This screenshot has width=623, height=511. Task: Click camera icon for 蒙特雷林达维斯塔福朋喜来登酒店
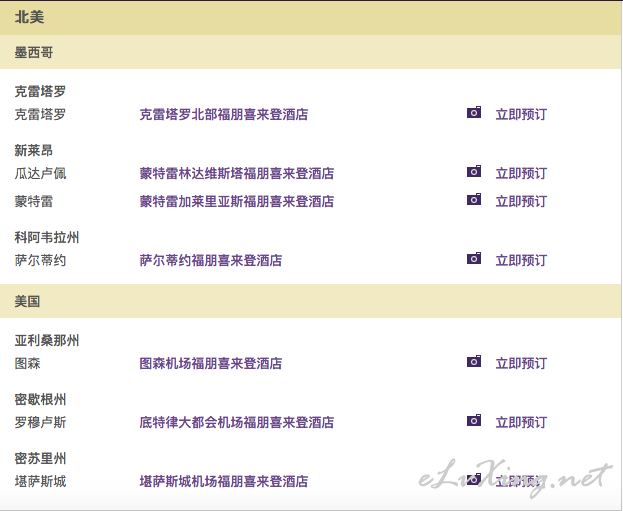pos(474,171)
